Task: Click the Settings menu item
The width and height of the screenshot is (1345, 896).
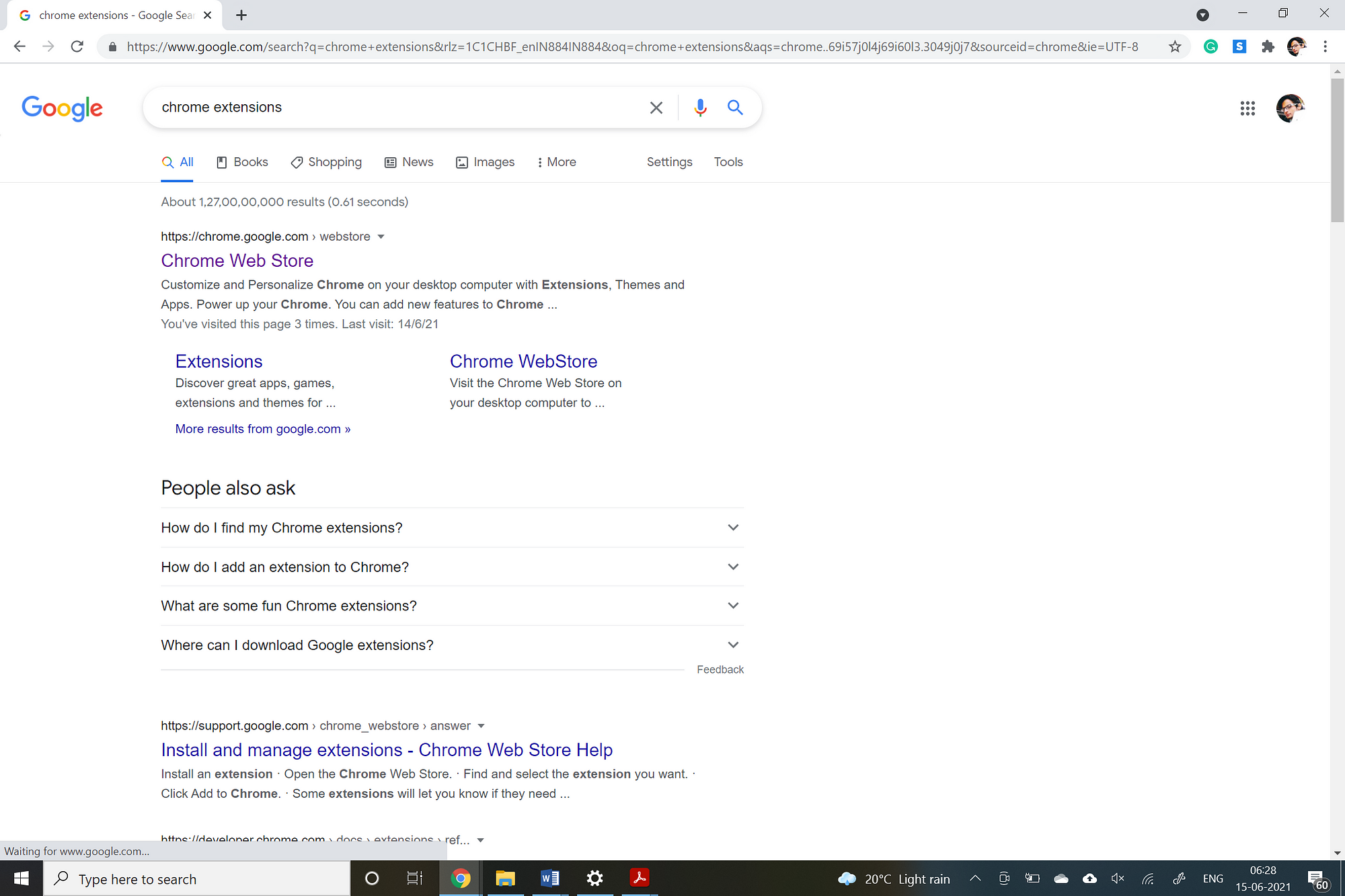Action: (669, 162)
